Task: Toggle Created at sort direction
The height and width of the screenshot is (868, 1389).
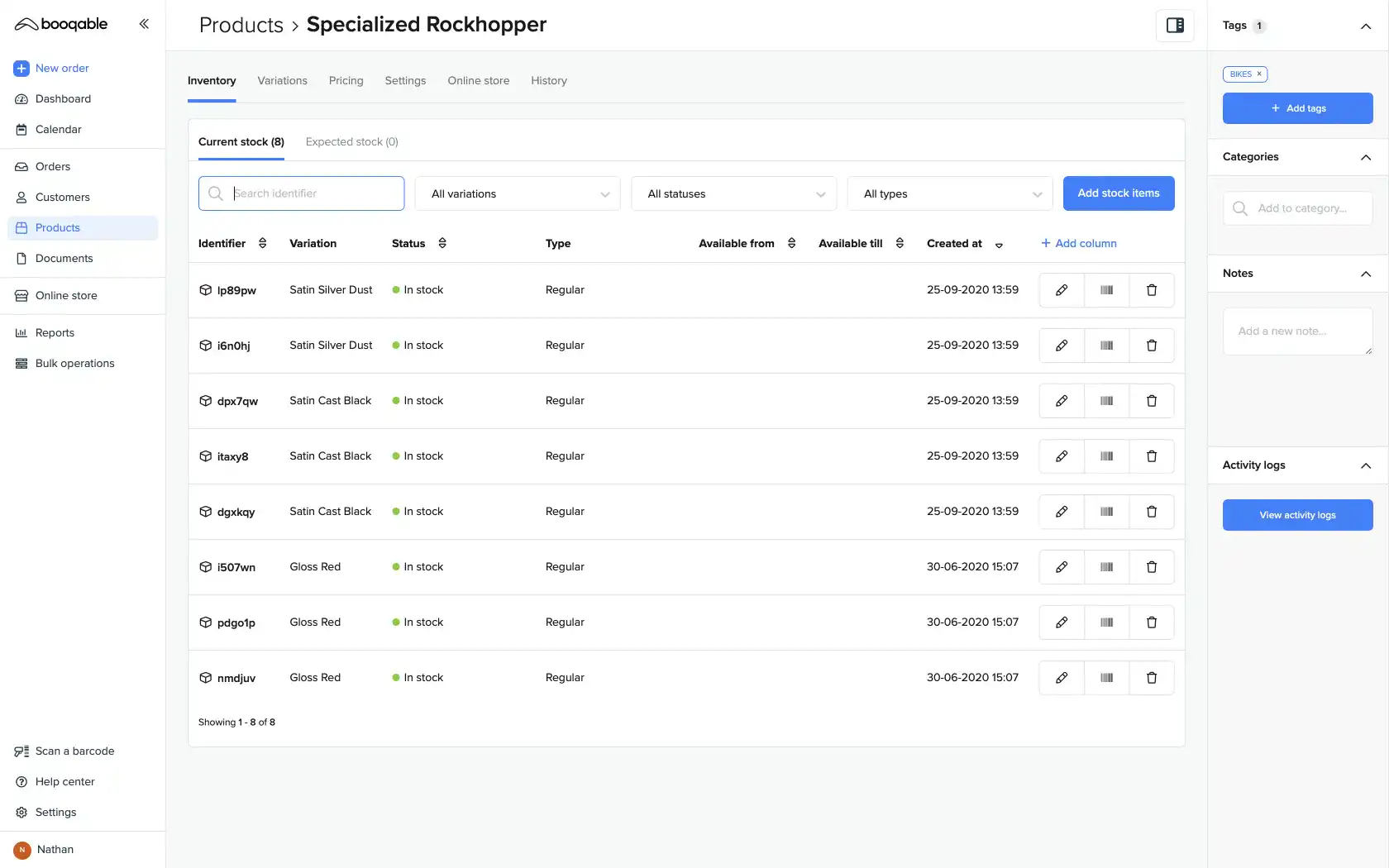Action: (x=999, y=245)
